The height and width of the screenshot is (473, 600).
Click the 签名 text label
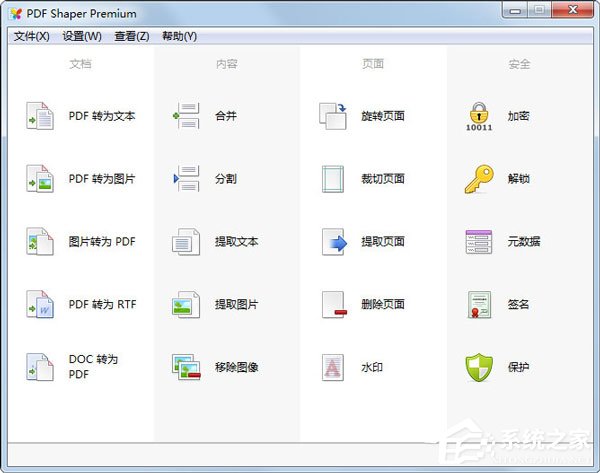[518, 304]
